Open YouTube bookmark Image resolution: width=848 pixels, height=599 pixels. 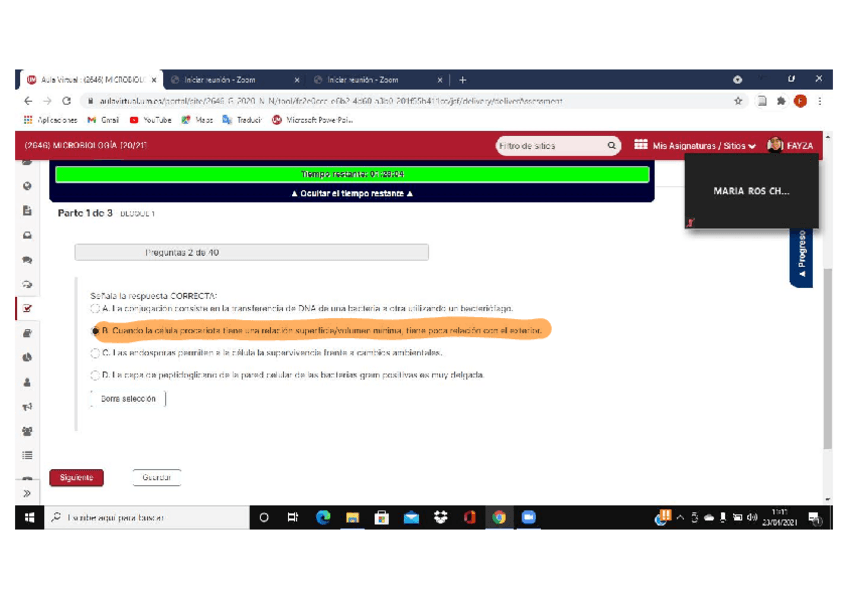[x=150, y=120]
